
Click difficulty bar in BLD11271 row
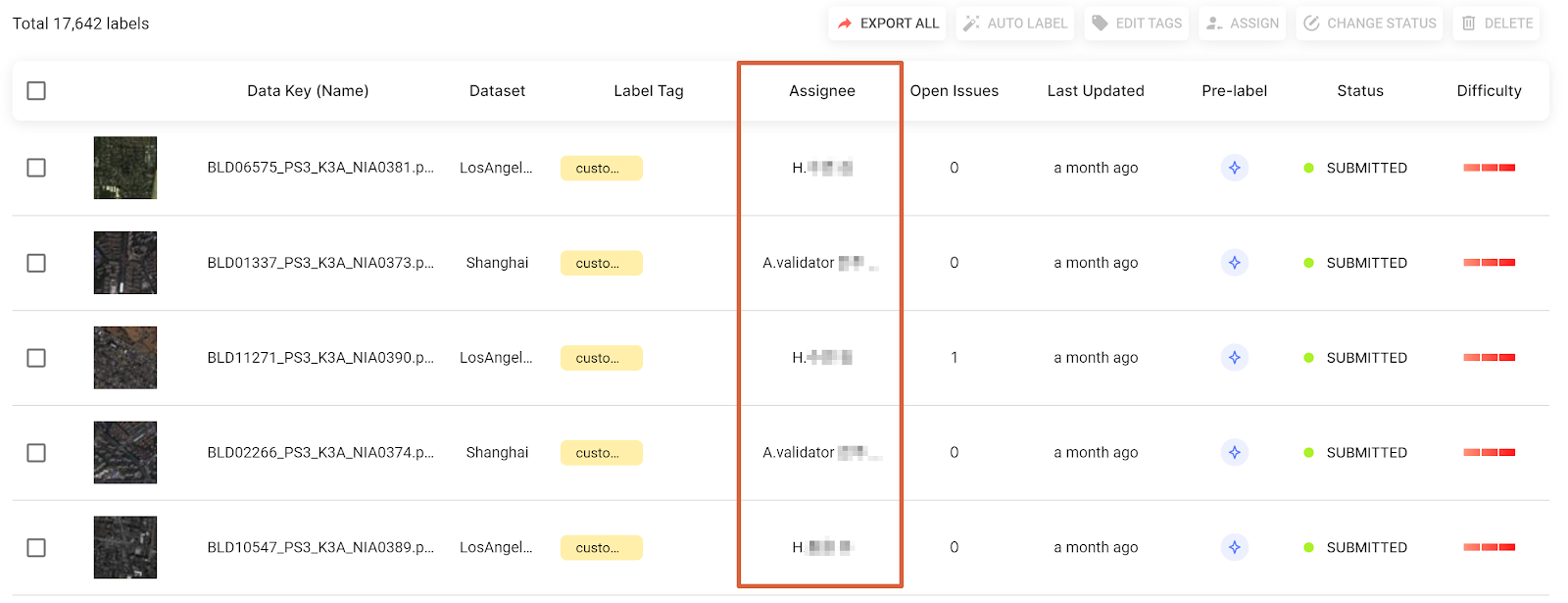coord(1490,358)
